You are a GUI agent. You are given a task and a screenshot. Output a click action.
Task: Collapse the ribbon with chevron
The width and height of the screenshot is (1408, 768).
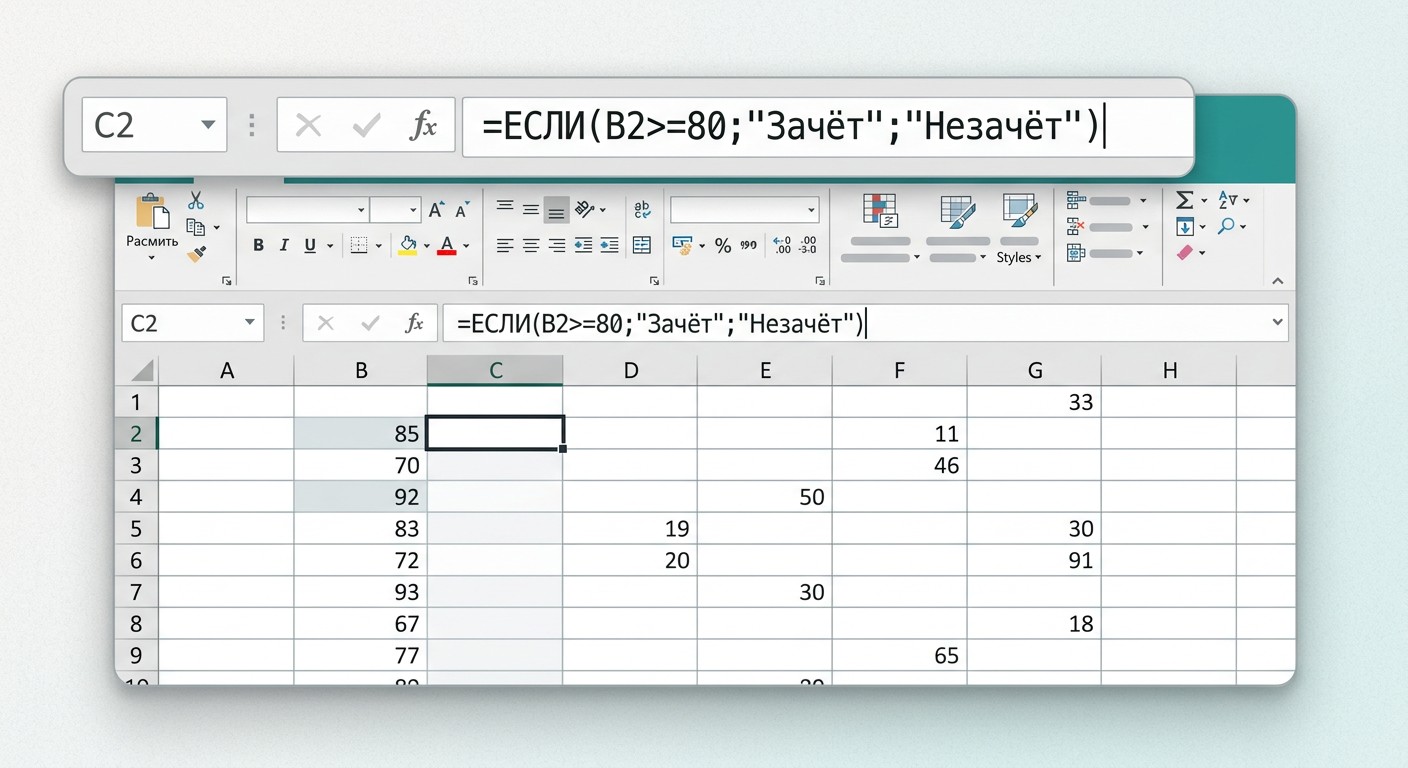coord(1278,283)
